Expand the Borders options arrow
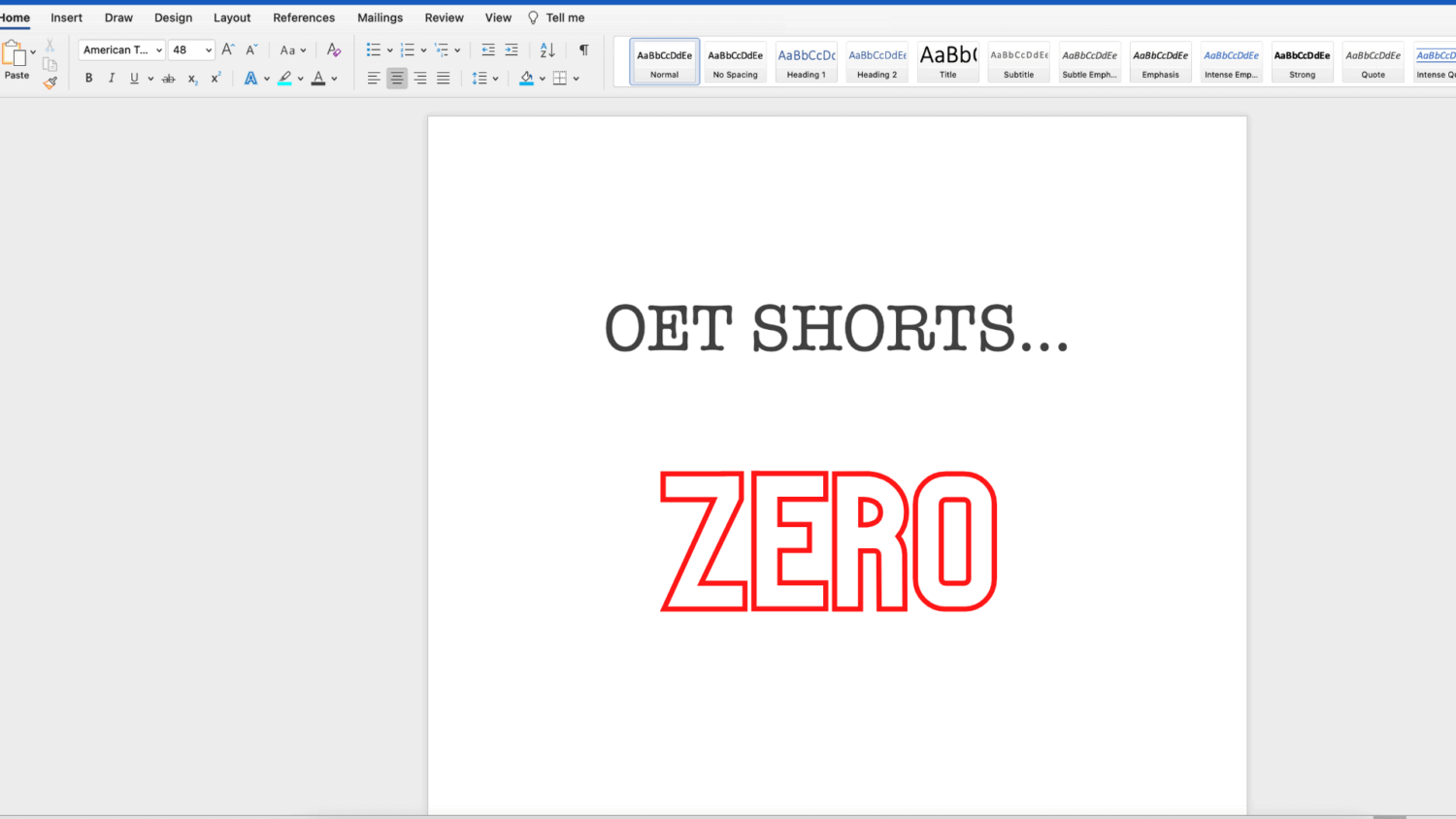 [x=576, y=79]
